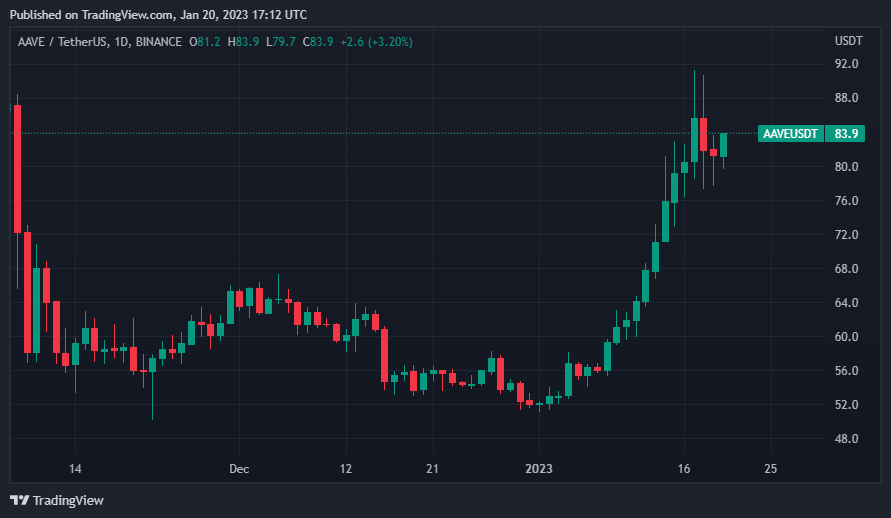Click the +2.6 (+3.20%) change value

pos(376,42)
